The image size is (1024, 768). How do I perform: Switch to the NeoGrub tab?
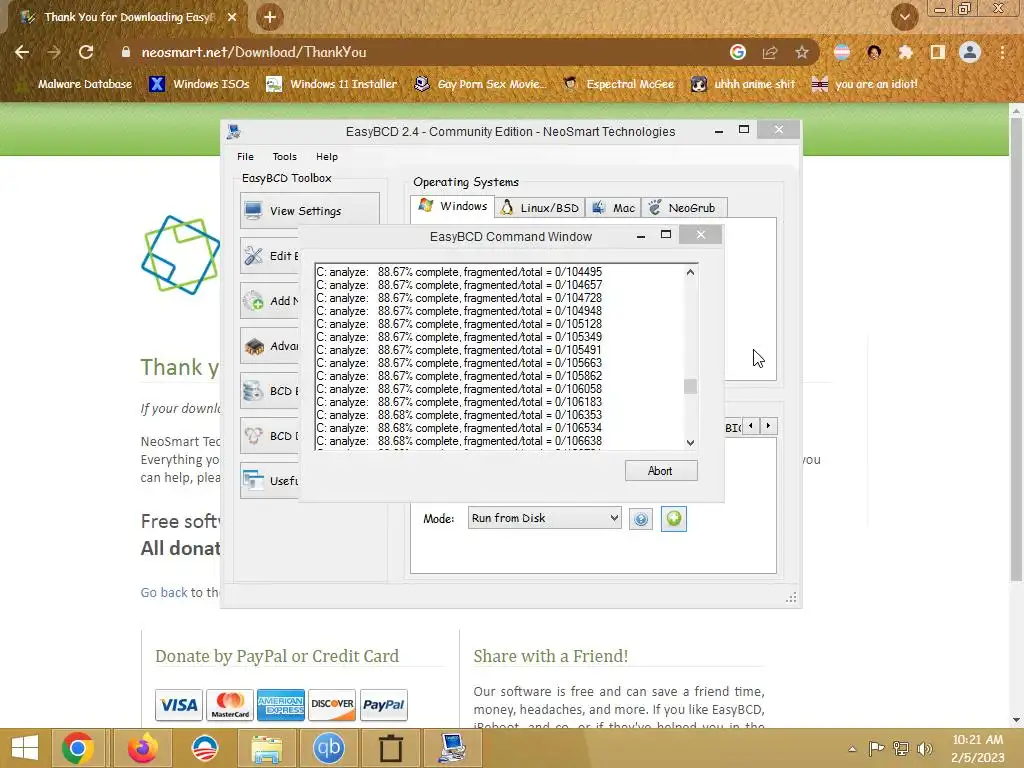pos(684,208)
